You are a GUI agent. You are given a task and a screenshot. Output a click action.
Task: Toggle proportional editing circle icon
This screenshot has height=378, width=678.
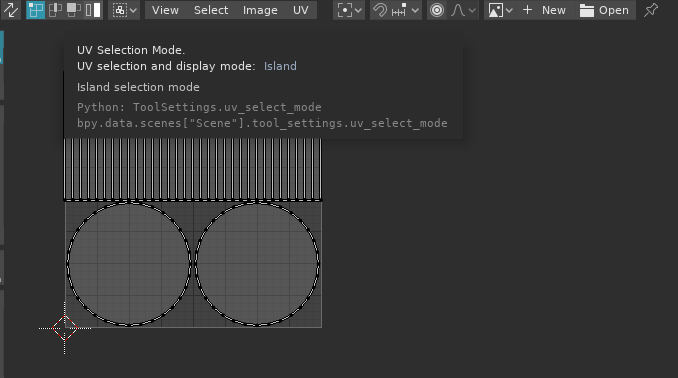[437, 10]
